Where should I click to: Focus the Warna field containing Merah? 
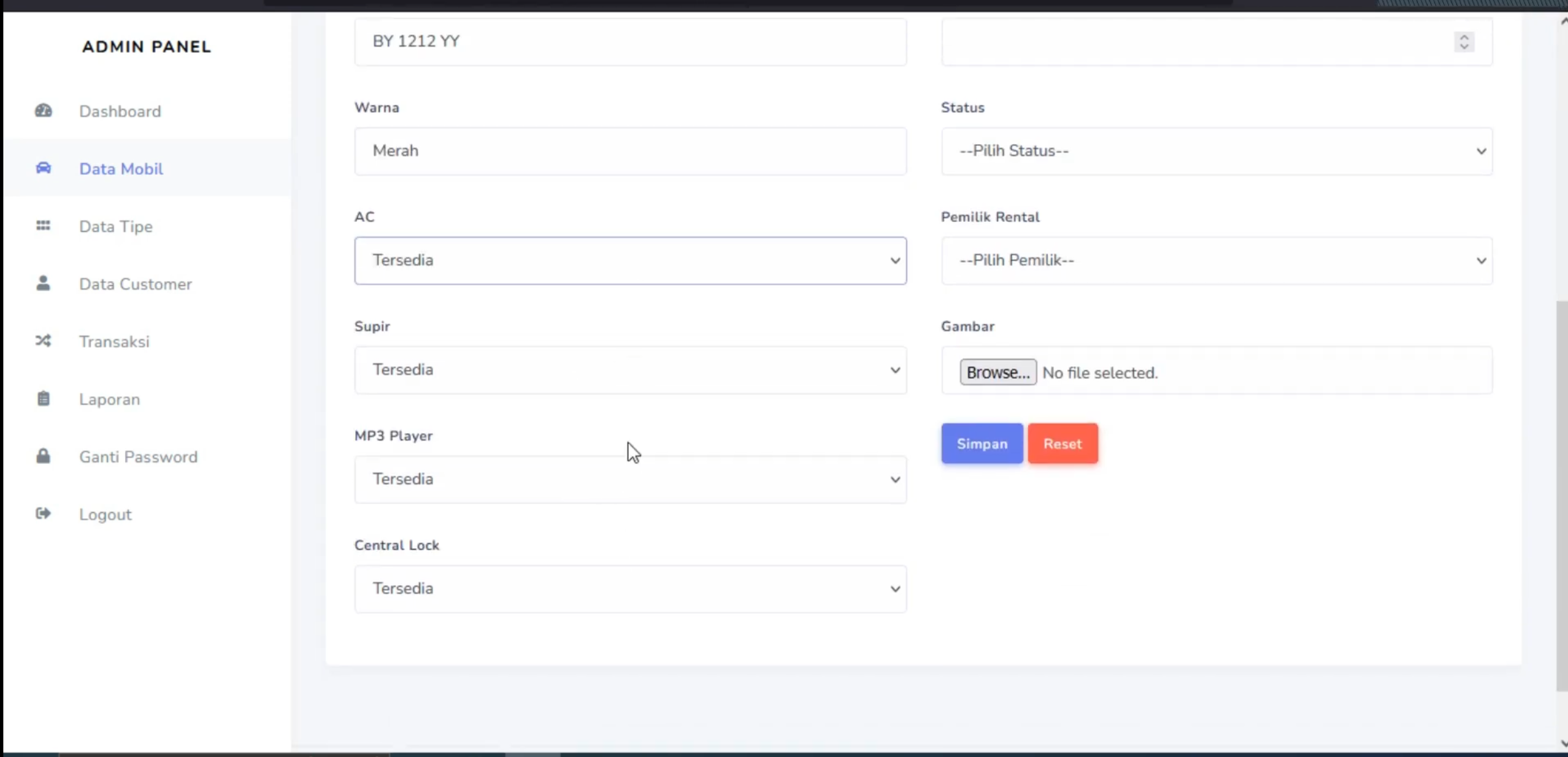(630, 151)
